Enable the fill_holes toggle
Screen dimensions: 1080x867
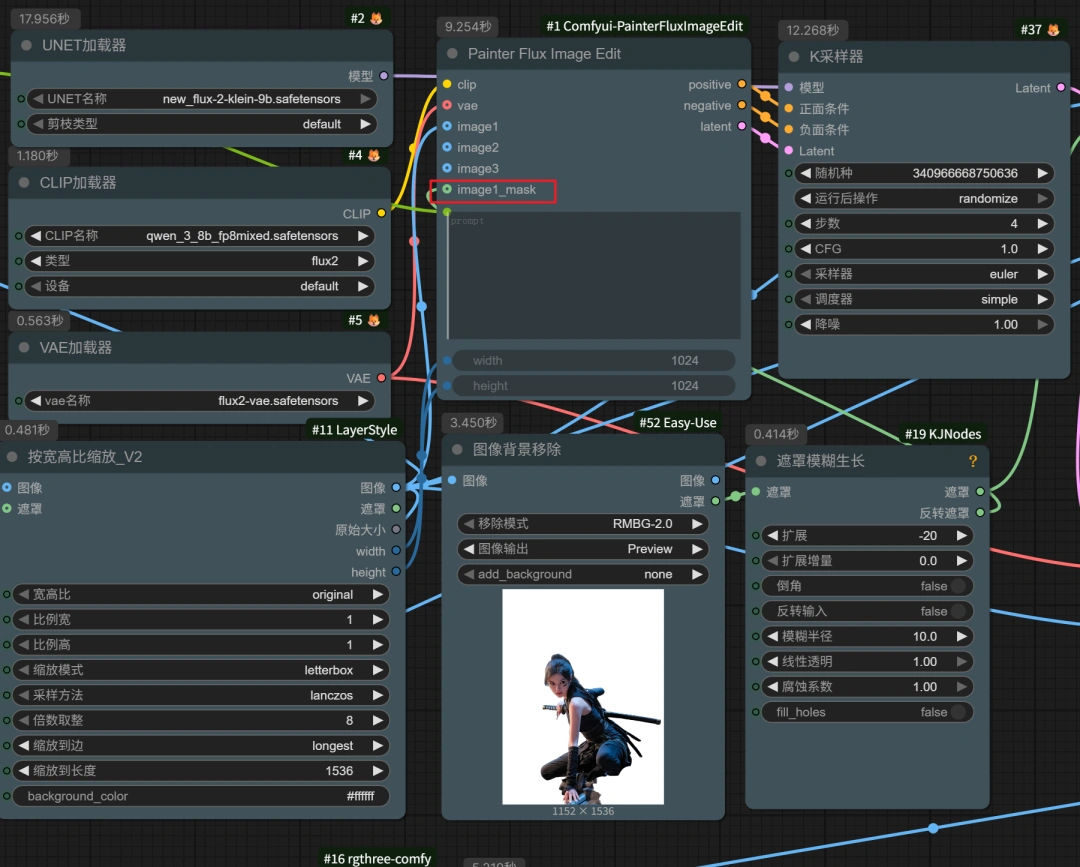pyautogui.click(x=958, y=712)
